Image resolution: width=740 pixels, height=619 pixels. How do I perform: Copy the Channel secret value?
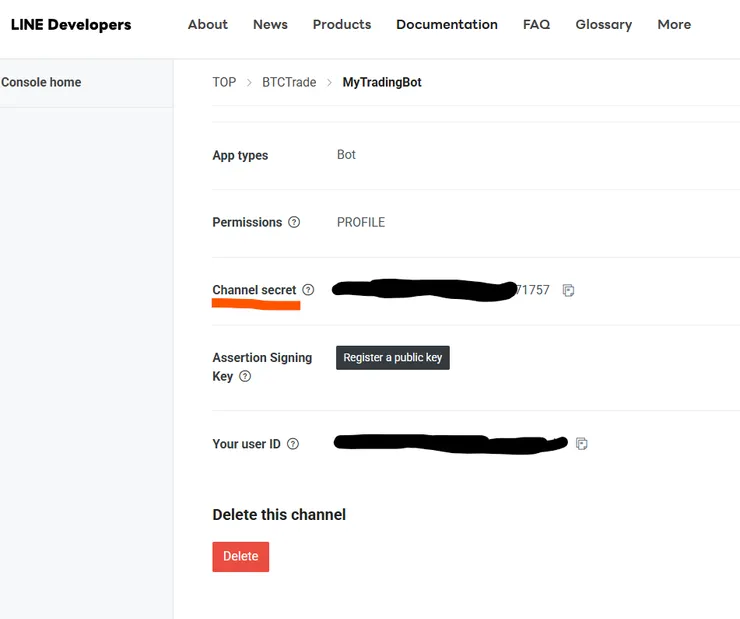[568, 291]
